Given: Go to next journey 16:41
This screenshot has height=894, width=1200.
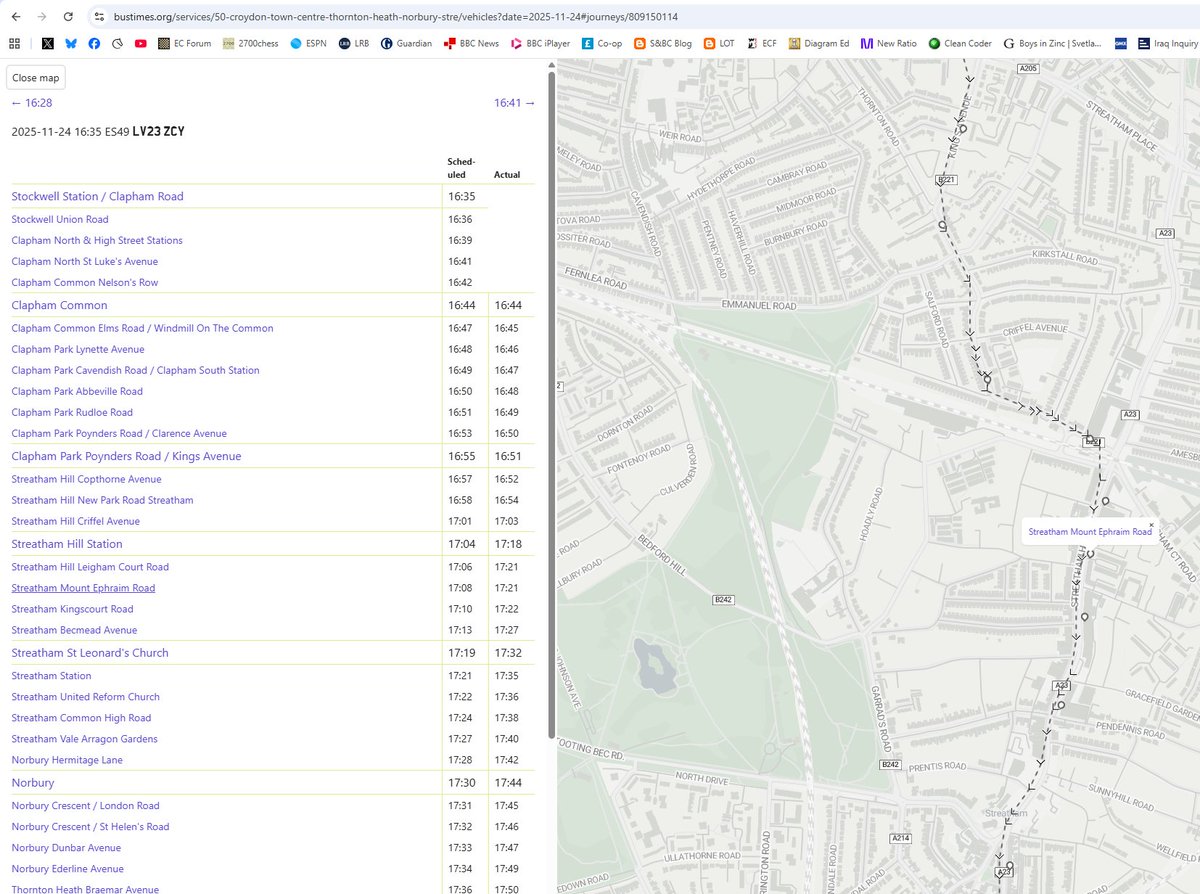Looking at the screenshot, I should click(x=515, y=103).
